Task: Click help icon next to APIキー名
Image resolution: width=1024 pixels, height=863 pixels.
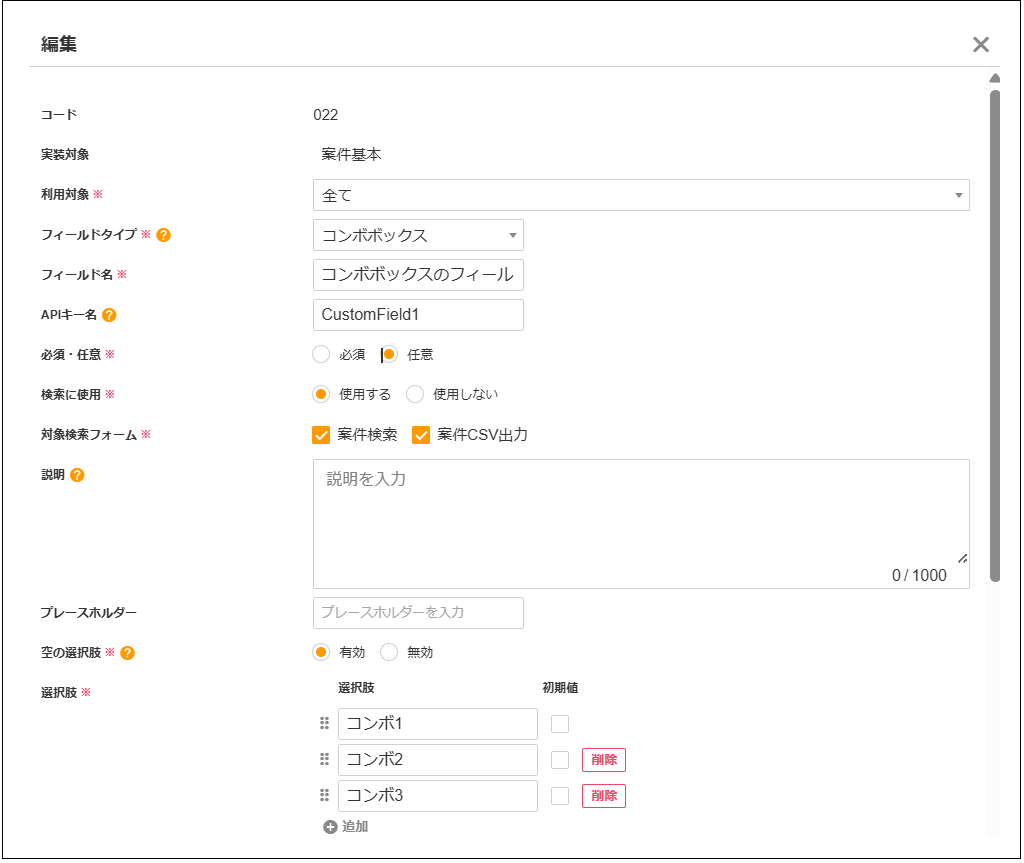Action: pos(110,315)
